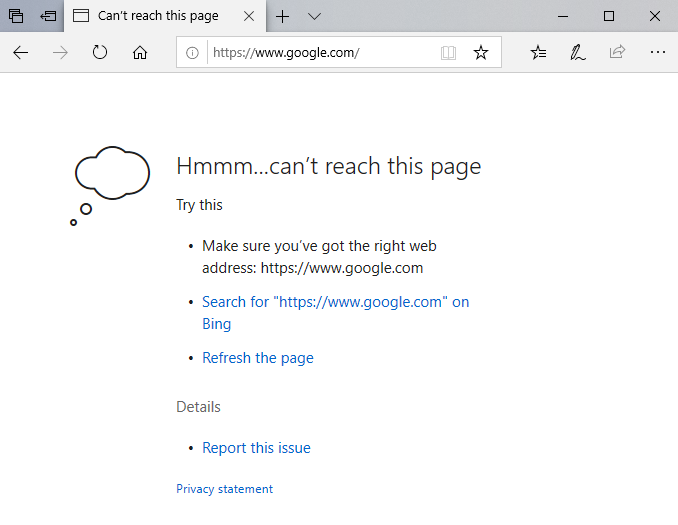This screenshot has width=678, height=525.
Task: Open a new tab with plus button
Action: tap(282, 16)
